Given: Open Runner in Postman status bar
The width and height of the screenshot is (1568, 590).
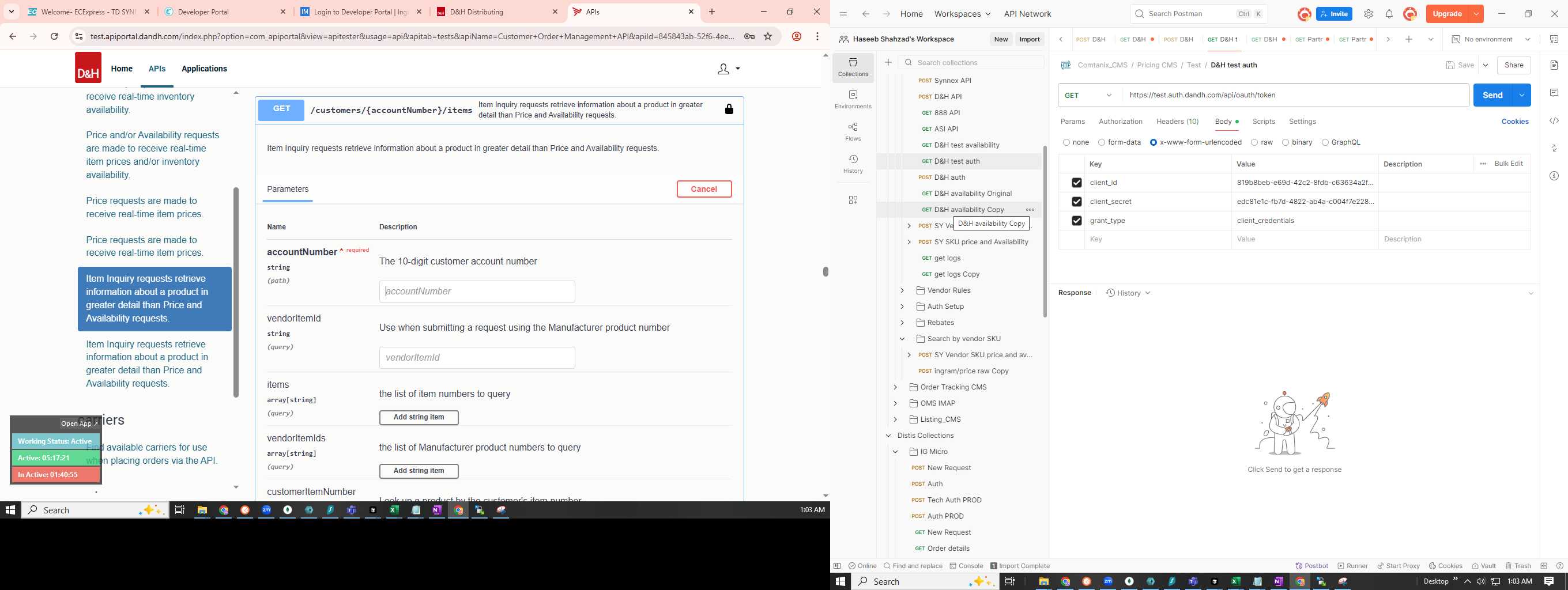Looking at the screenshot, I should pos(1352,566).
